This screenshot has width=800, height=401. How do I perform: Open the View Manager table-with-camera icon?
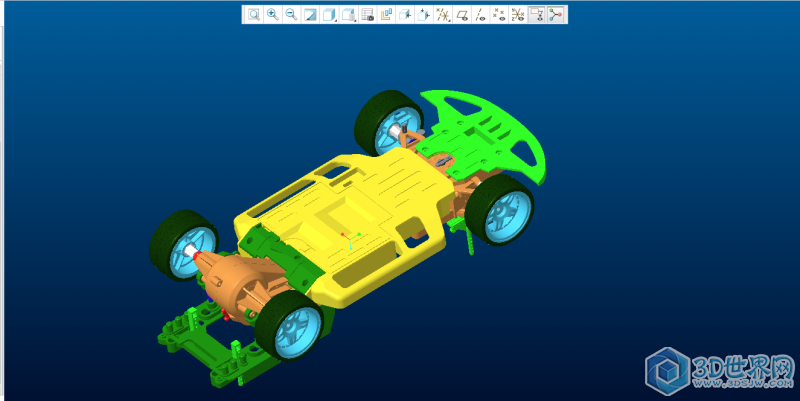click(367, 14)
